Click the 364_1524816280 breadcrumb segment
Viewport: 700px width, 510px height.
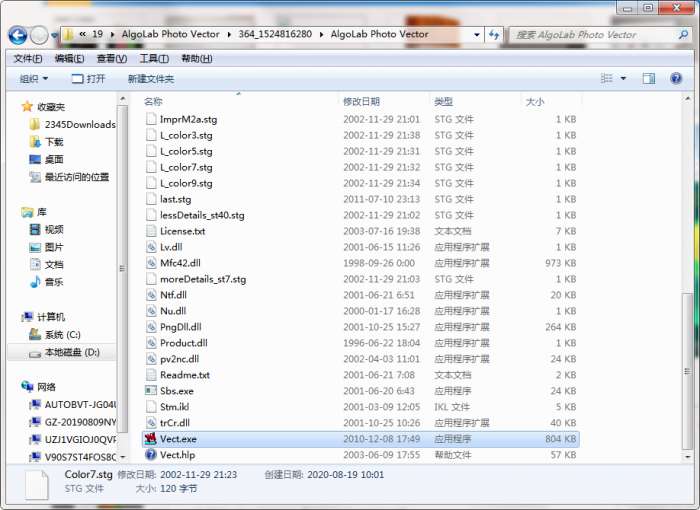[275, 34]
